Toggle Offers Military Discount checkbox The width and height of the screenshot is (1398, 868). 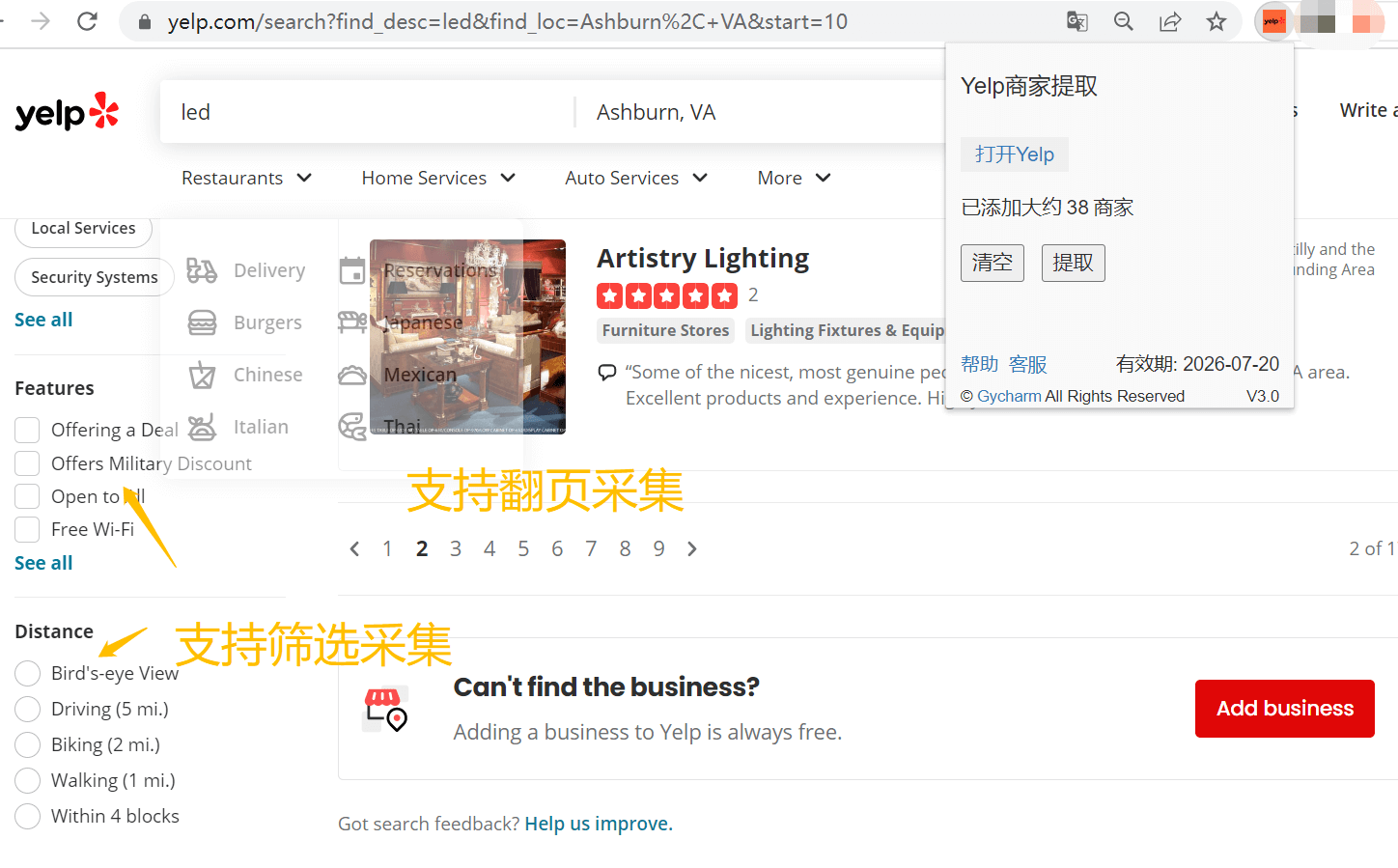[27, 463]
